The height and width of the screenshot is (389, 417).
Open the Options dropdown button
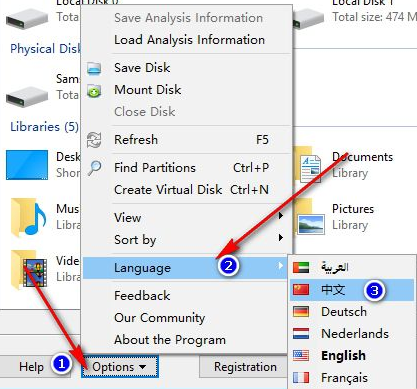click(x=120, y=367)
